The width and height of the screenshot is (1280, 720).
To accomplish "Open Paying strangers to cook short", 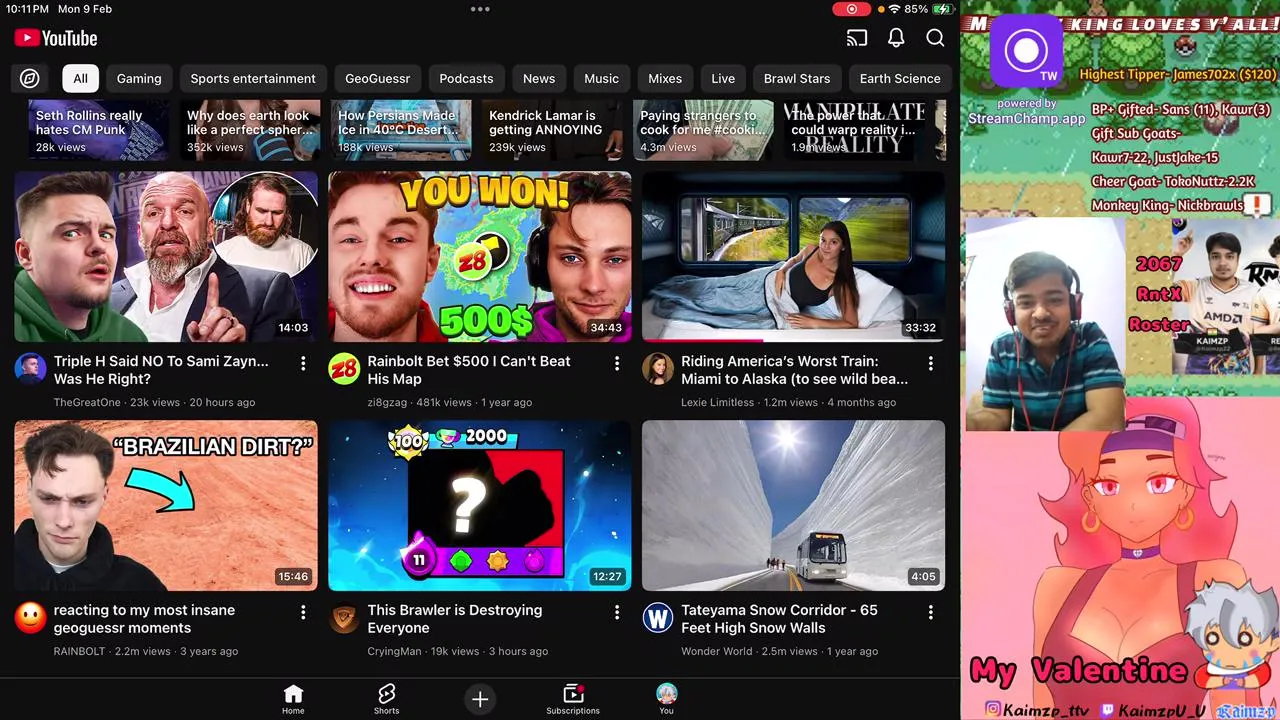I will [703, 130].
